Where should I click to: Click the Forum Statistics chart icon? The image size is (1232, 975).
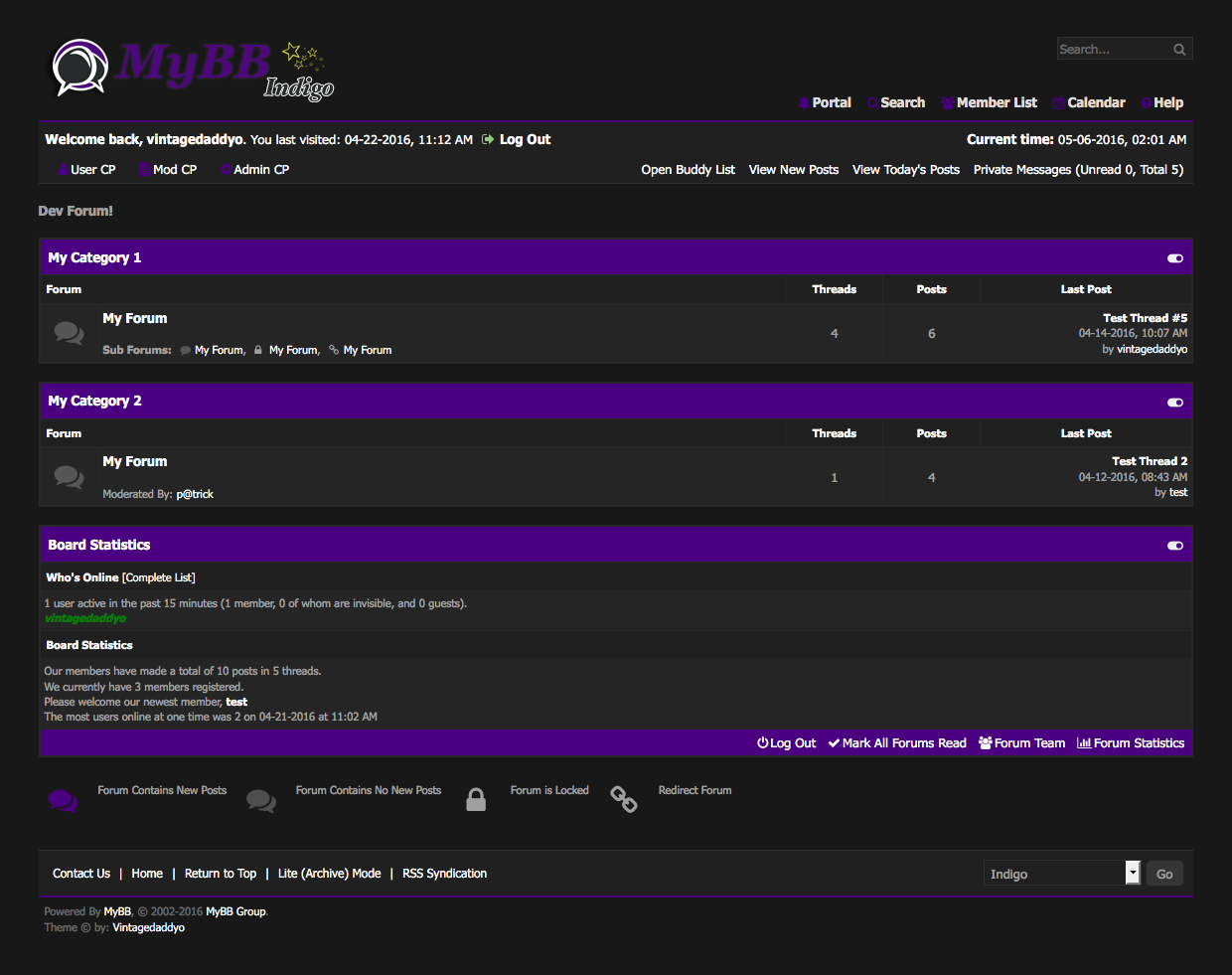(1084, 743)
